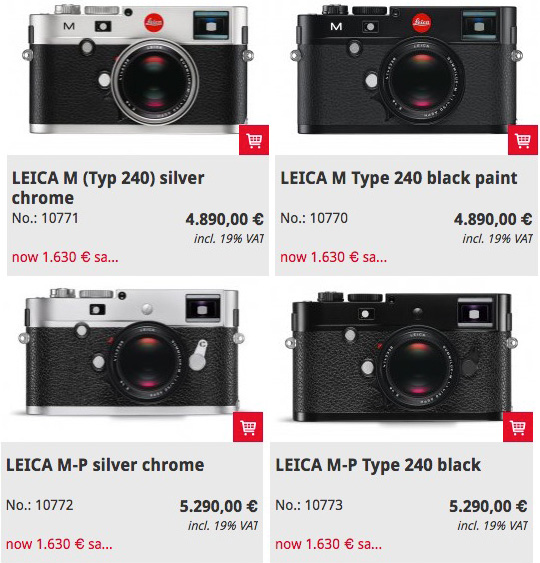Open LEICA M-P Type 240 black title

[x=378, y=465]
